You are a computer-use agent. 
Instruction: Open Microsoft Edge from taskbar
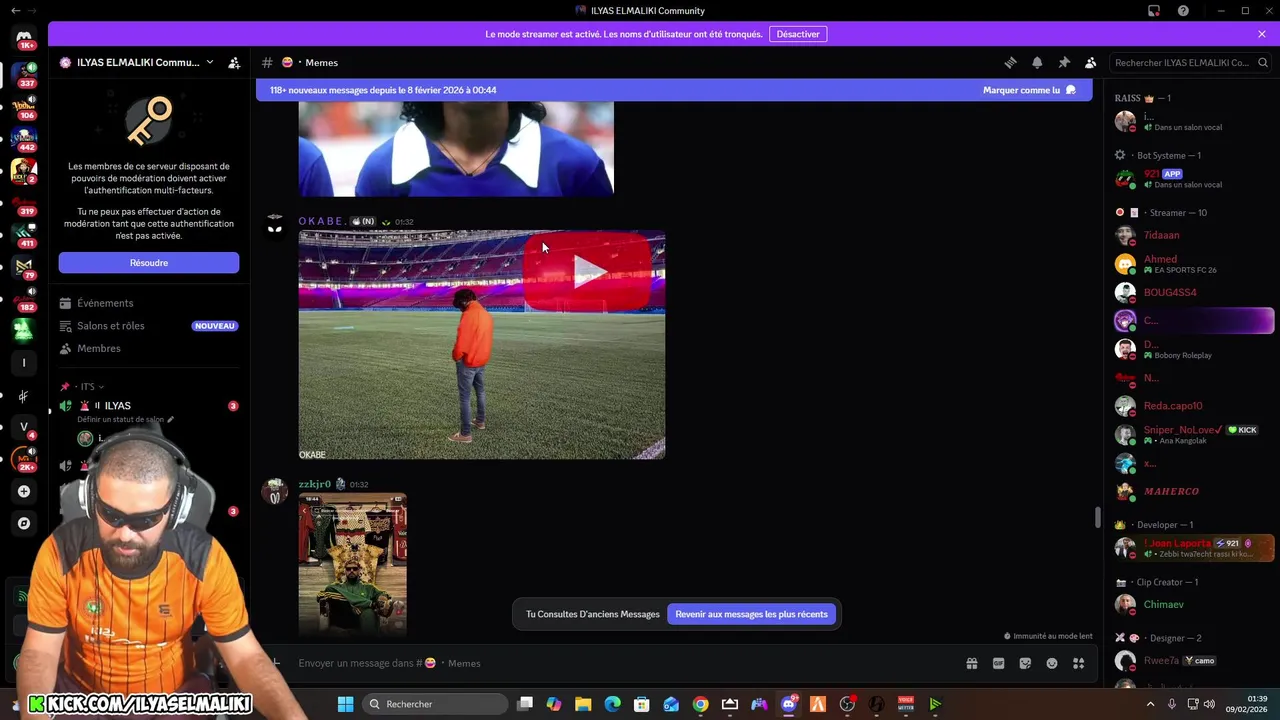point(612,704)
